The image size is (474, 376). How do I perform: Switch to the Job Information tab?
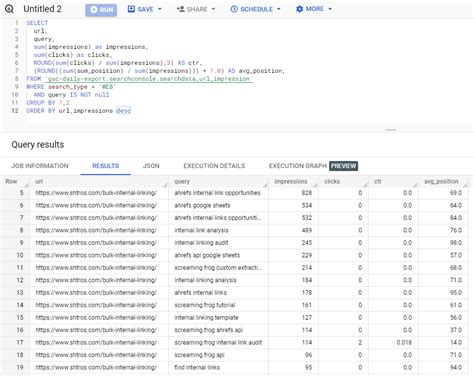pos(40,166)
